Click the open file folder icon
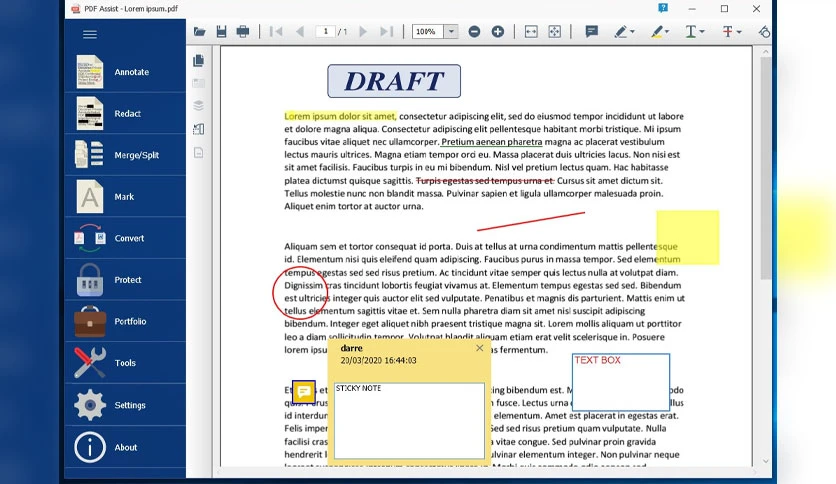The width and height of the screenshot is (836, 484). pyautogui.click(x=199, y=31)
